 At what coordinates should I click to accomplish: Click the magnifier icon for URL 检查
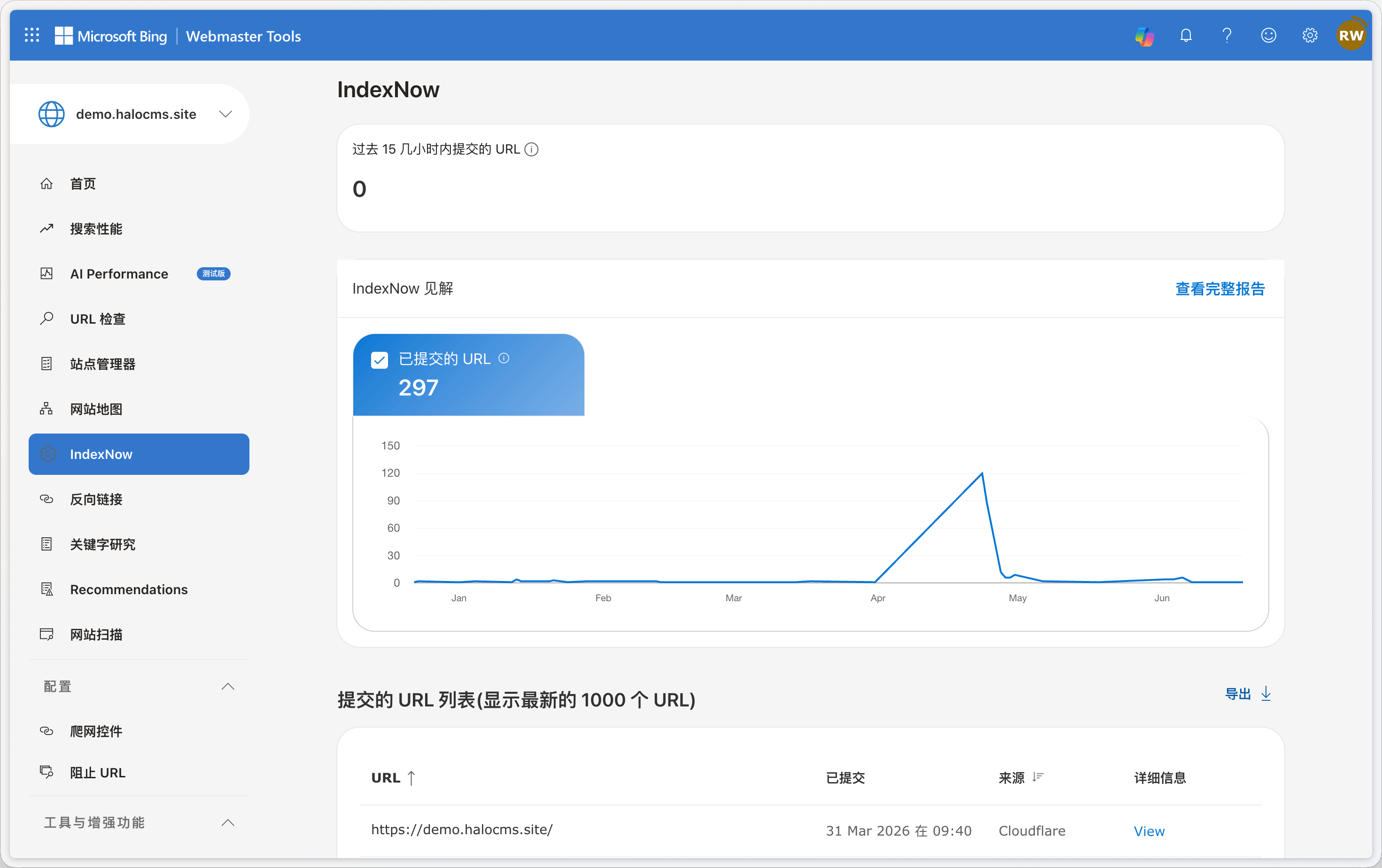[x=47, y=318]
